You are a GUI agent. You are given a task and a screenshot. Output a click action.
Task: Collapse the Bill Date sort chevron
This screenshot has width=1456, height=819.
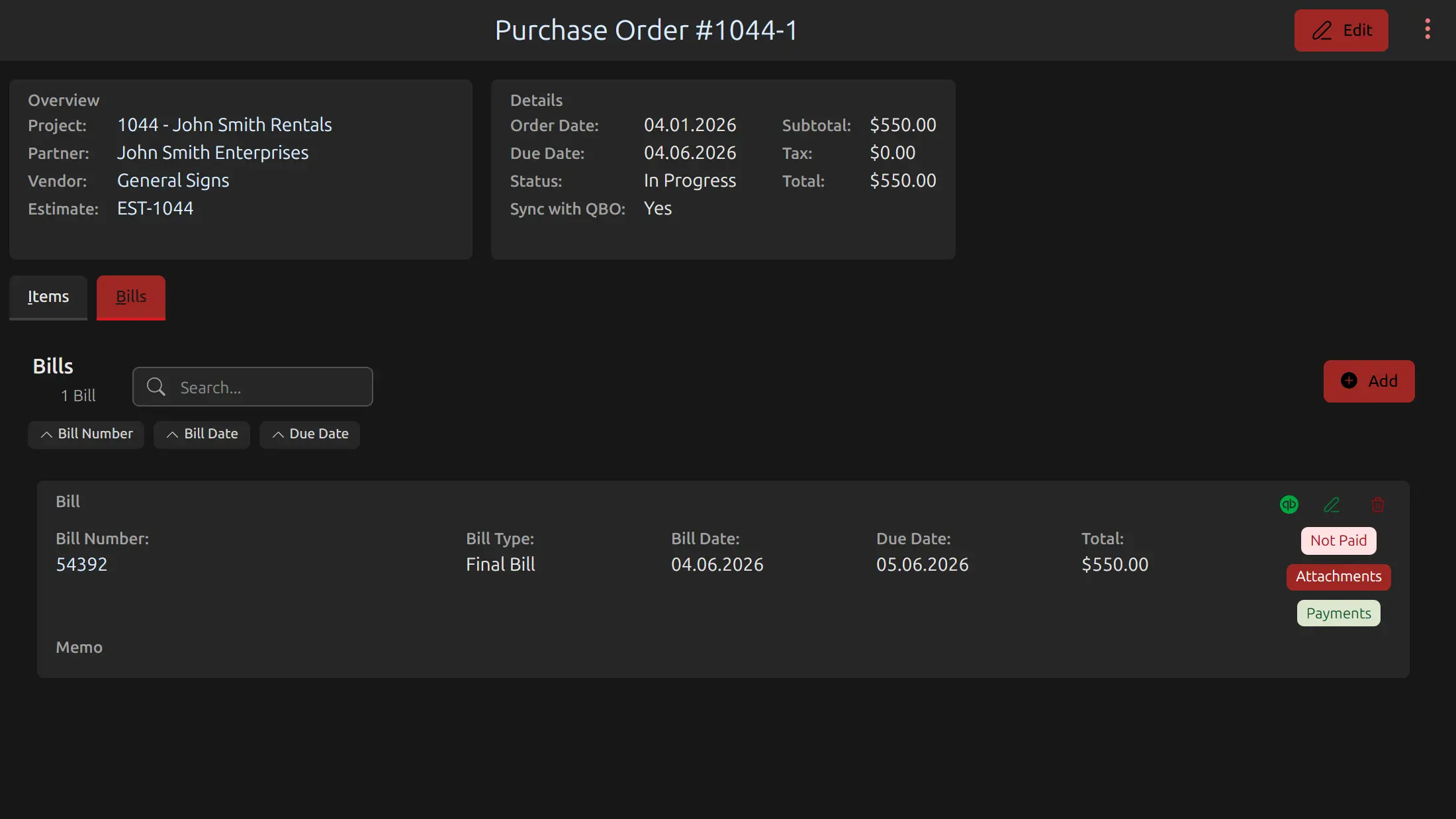pyautogui.click(x=172, y=434)
